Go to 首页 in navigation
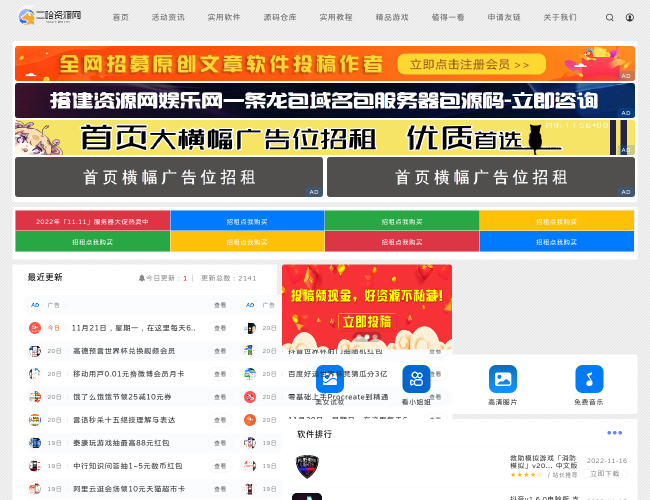 (121, 17)
